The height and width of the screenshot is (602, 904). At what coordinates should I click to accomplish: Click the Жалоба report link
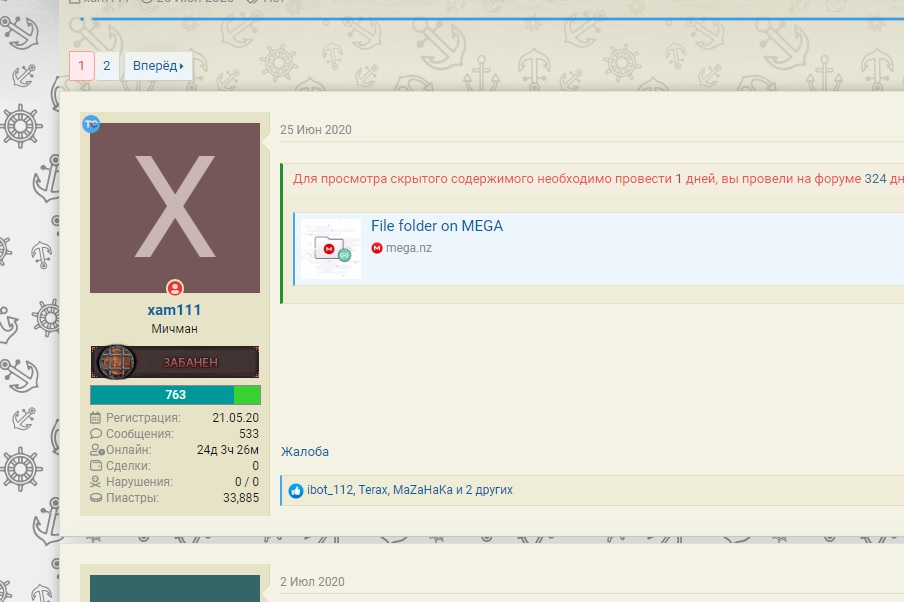pyautogui.click(x=304, y=452)
